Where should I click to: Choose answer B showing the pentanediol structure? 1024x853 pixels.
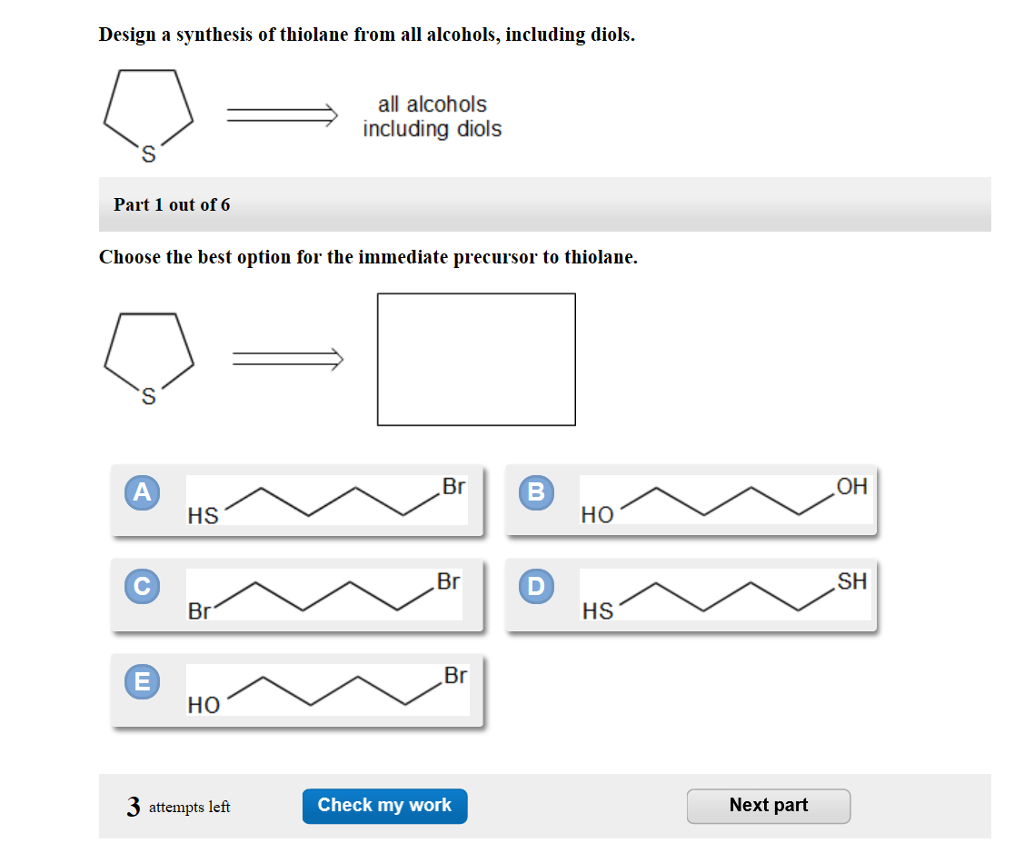[722, 500]
